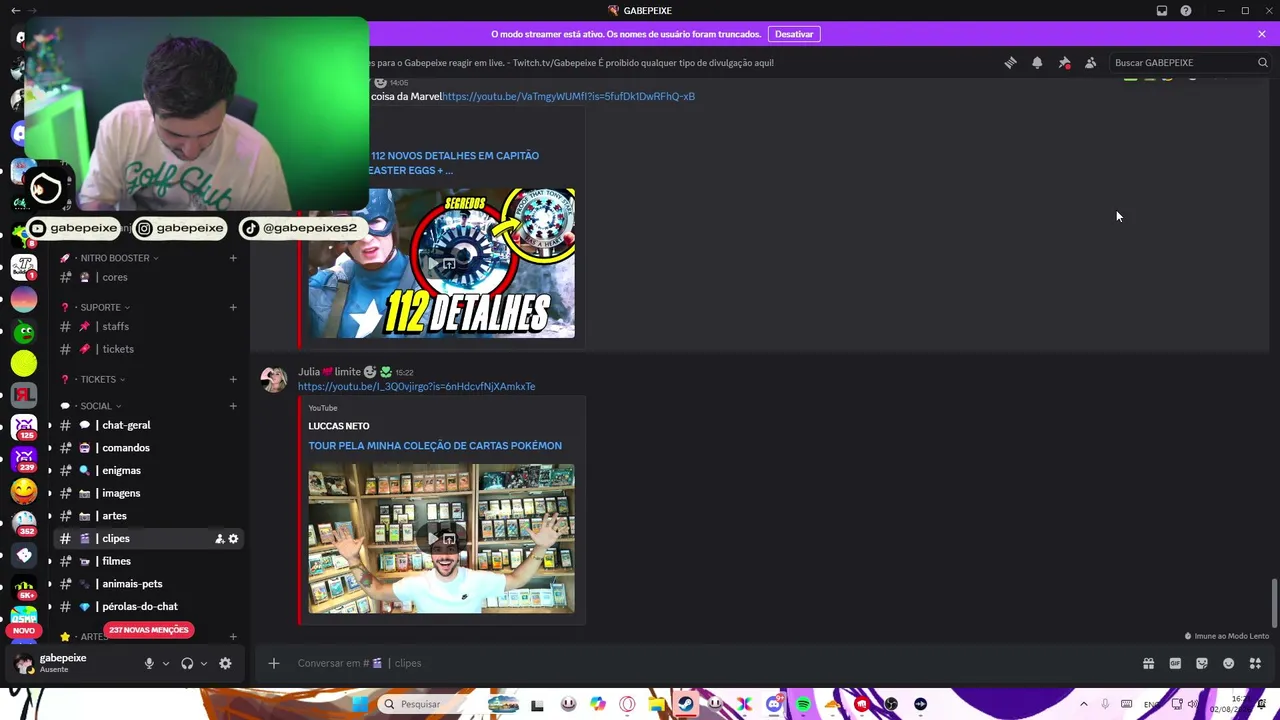Open headphone output options dropdown arrow
Viewport: 1280px width, 720px height.
(x=204, y=663)
